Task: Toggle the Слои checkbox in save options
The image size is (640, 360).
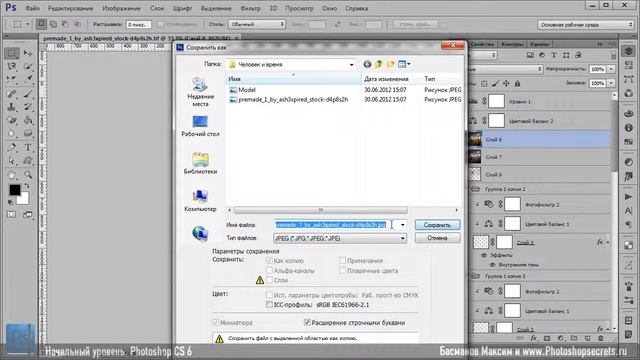Action: tap(269, 280)
